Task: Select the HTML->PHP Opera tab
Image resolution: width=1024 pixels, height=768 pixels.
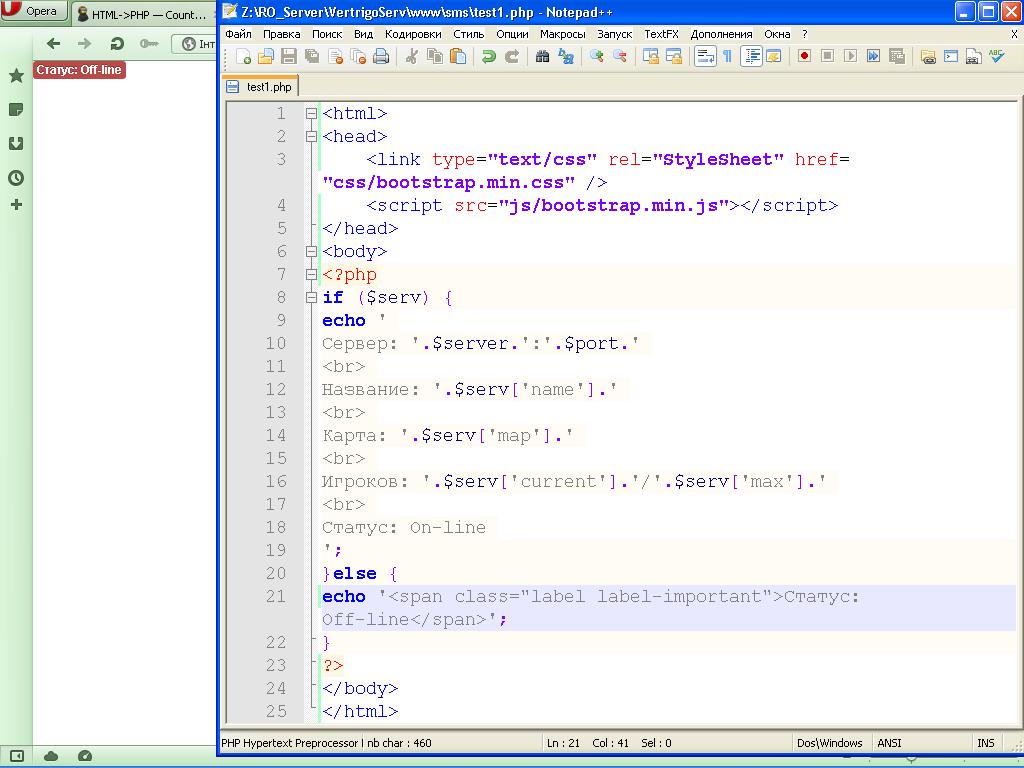Action: [143, 14]
